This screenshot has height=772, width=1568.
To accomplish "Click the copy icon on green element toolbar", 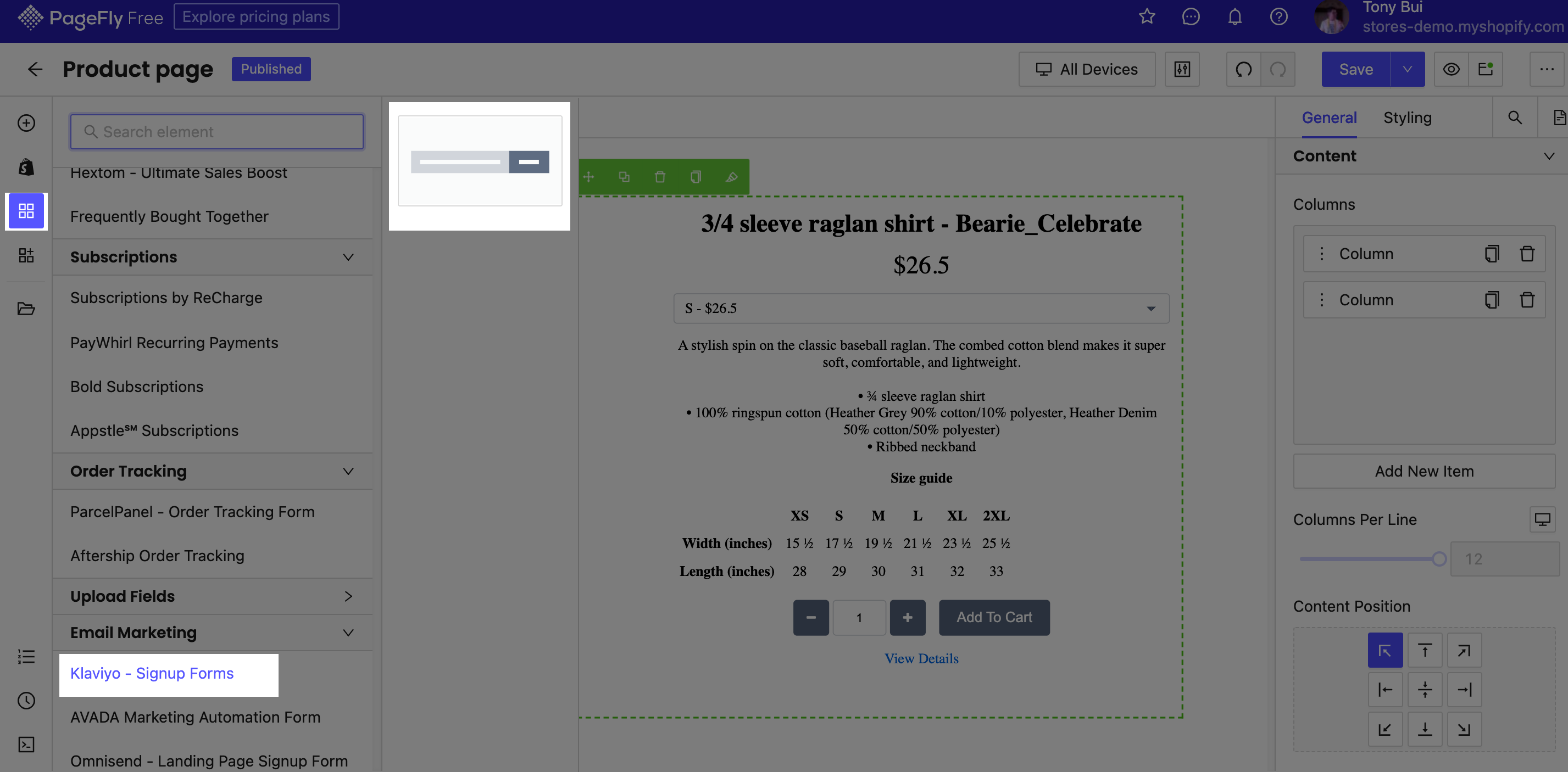I will pos(696,177).
